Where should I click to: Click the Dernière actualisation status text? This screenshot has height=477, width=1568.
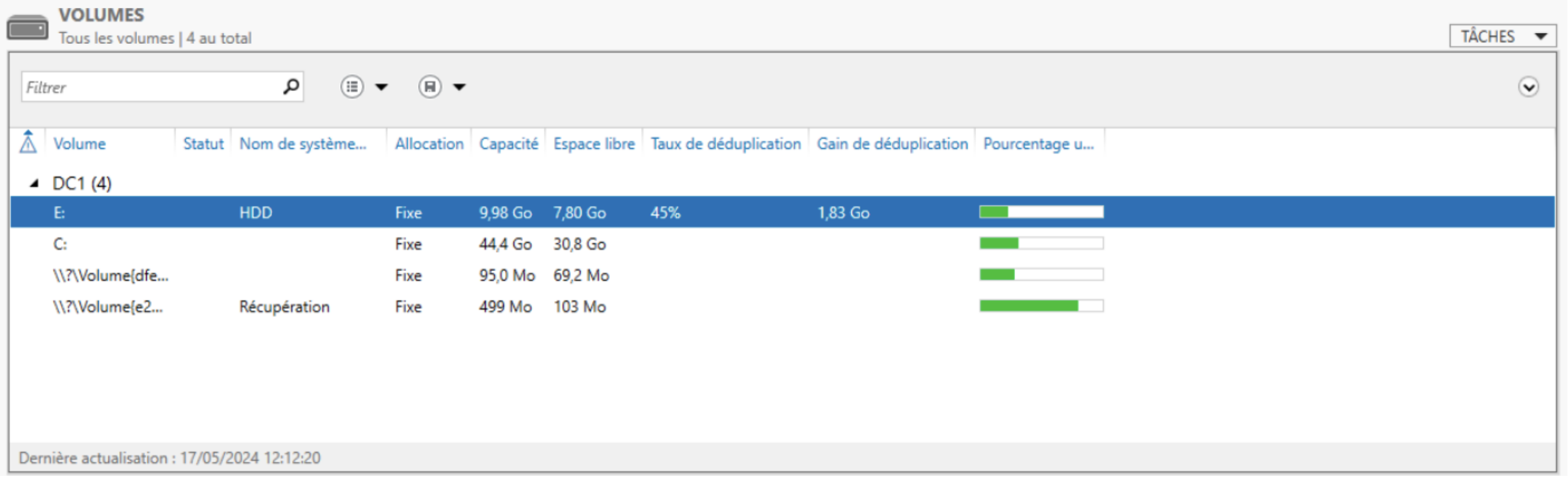pyautogui.click(x=169, y=458)
